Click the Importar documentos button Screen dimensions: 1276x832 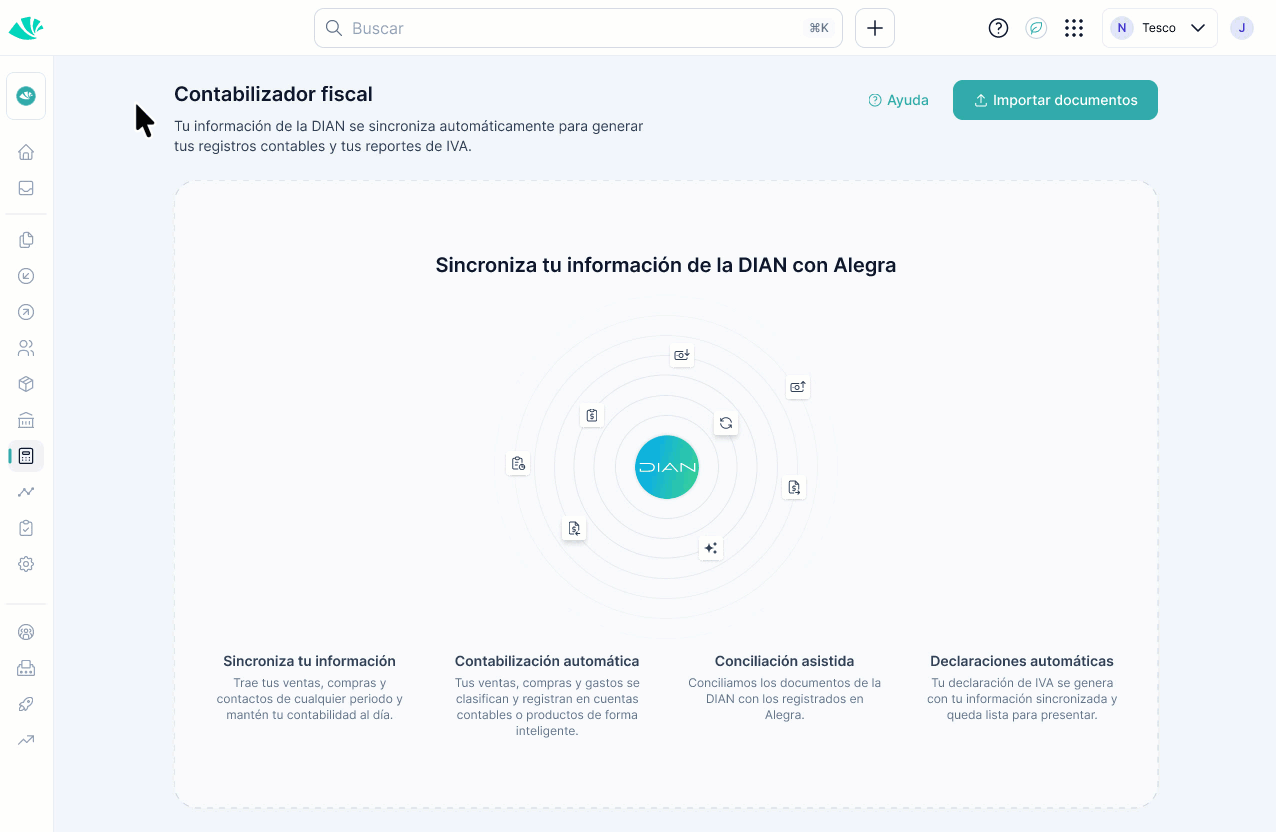coord(1055,100)
